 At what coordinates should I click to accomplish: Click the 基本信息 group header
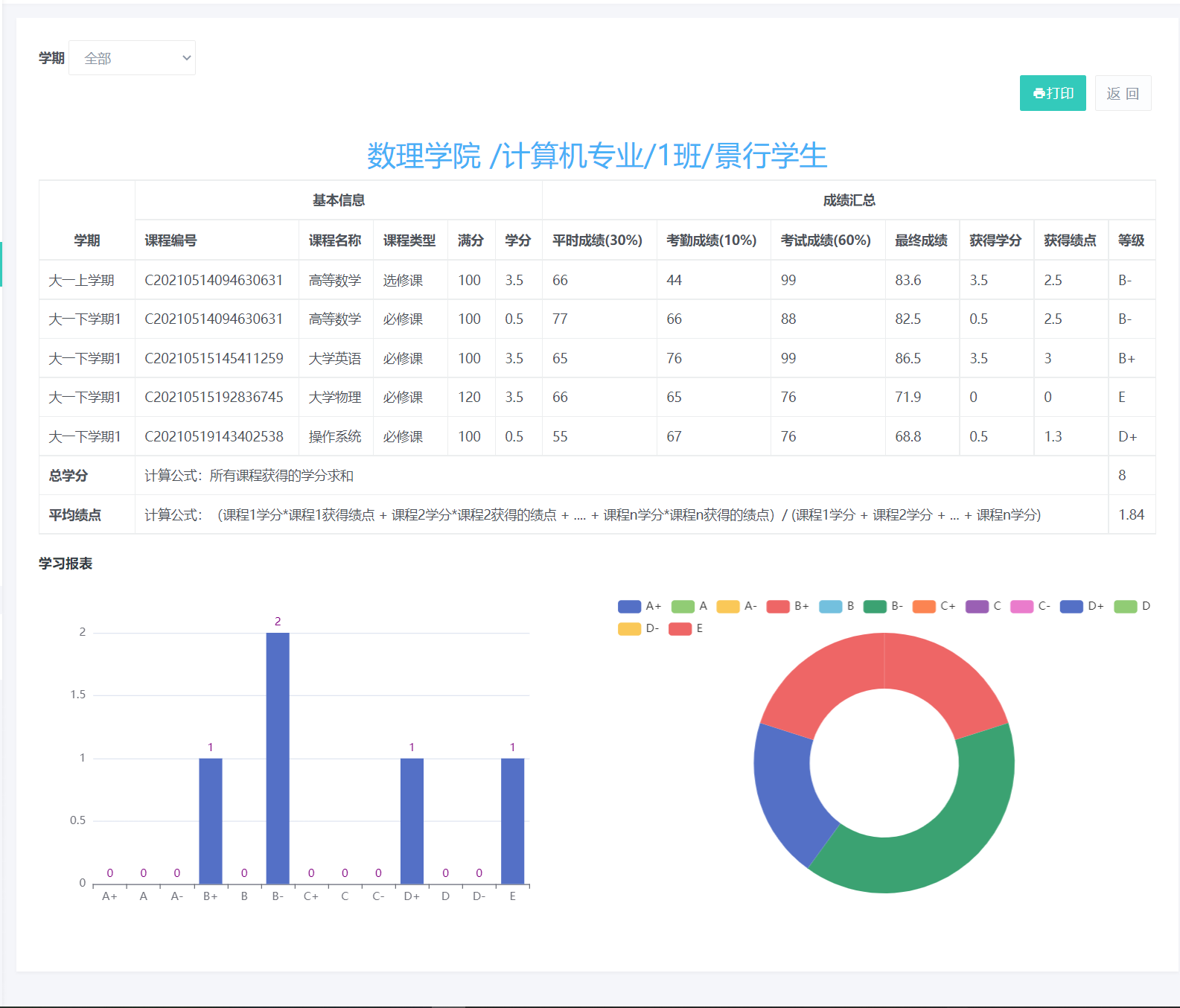tap(339, 200)
